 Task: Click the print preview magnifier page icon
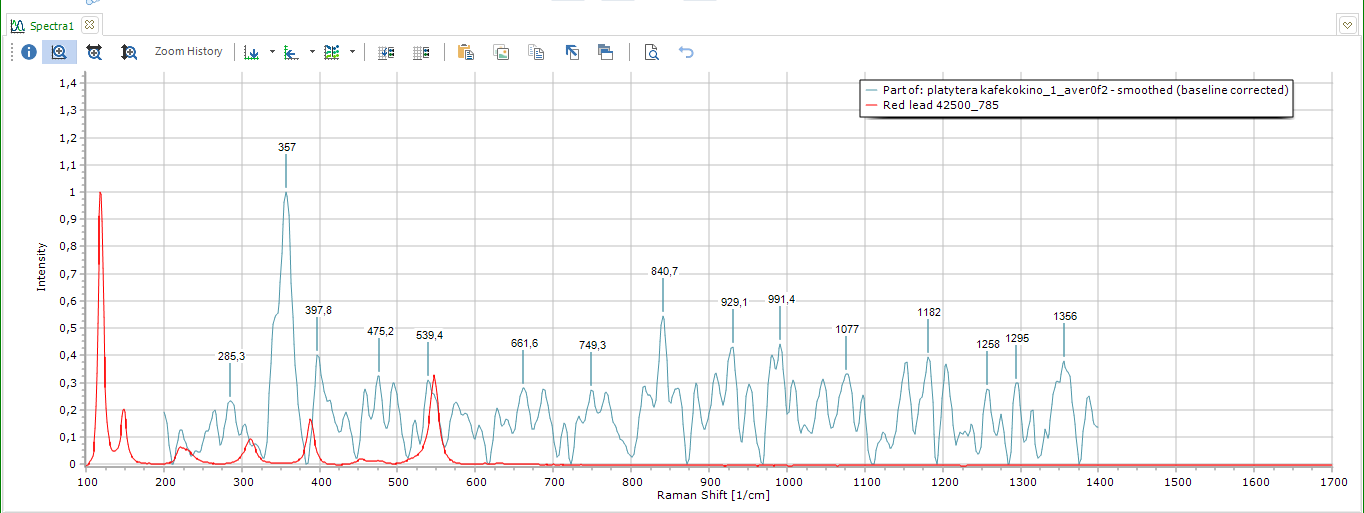click(651, 52)
